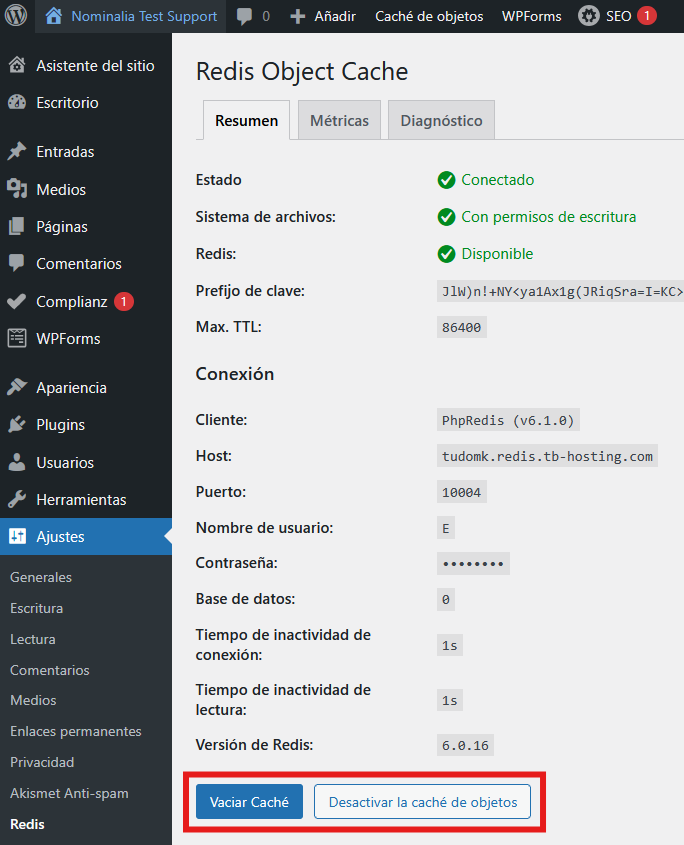Open Medios under Ajustes submenu
684x845 pixels.
pyautogui.click(x=33, y=700)
